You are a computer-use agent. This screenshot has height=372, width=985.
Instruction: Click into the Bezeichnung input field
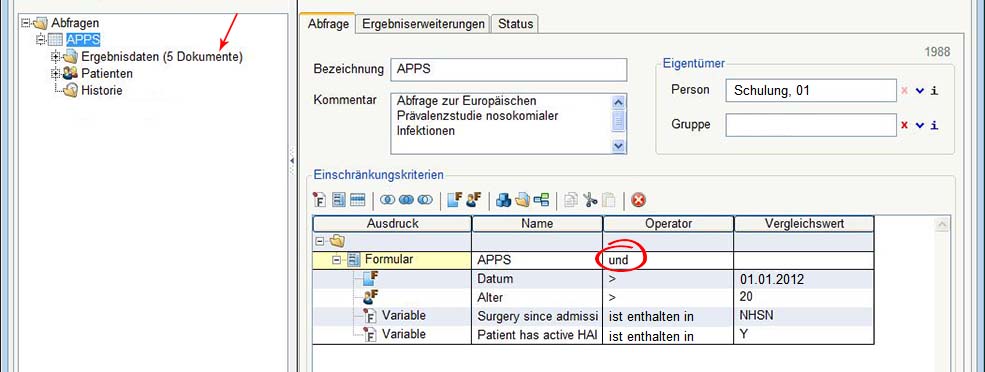coord(509,70)
